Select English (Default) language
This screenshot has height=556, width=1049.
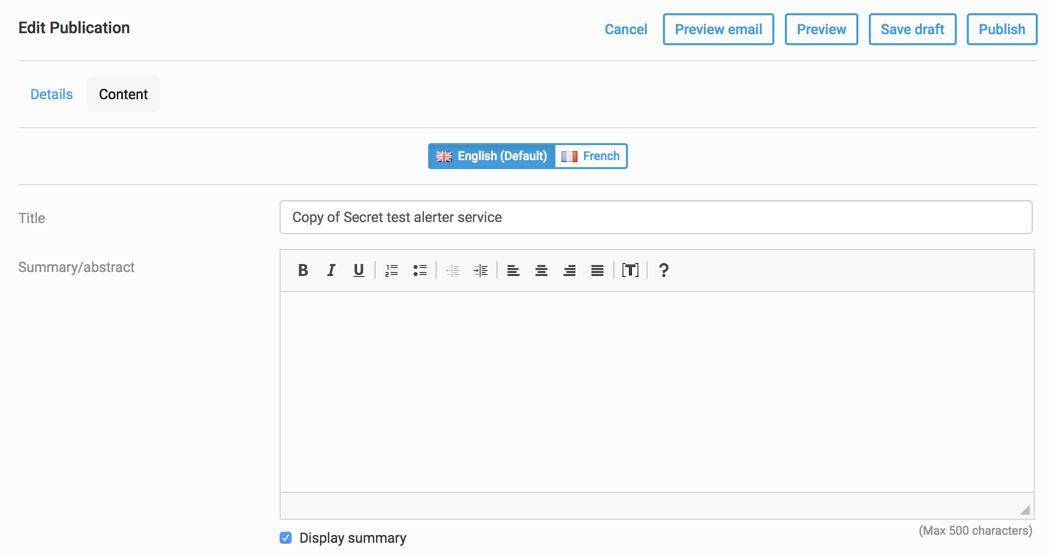click(492, 156)
